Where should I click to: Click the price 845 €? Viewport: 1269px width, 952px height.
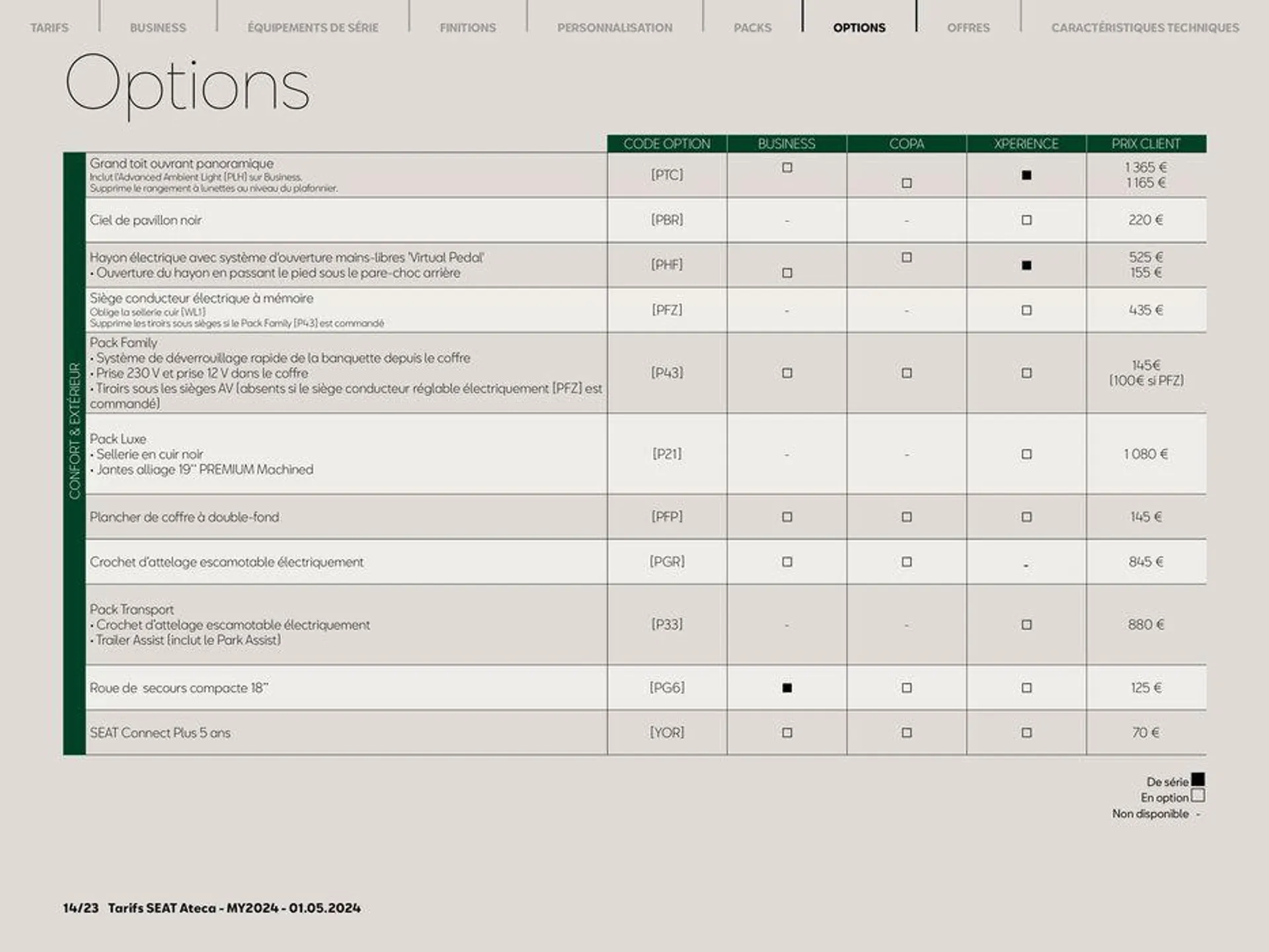[x=1146, y=562]
